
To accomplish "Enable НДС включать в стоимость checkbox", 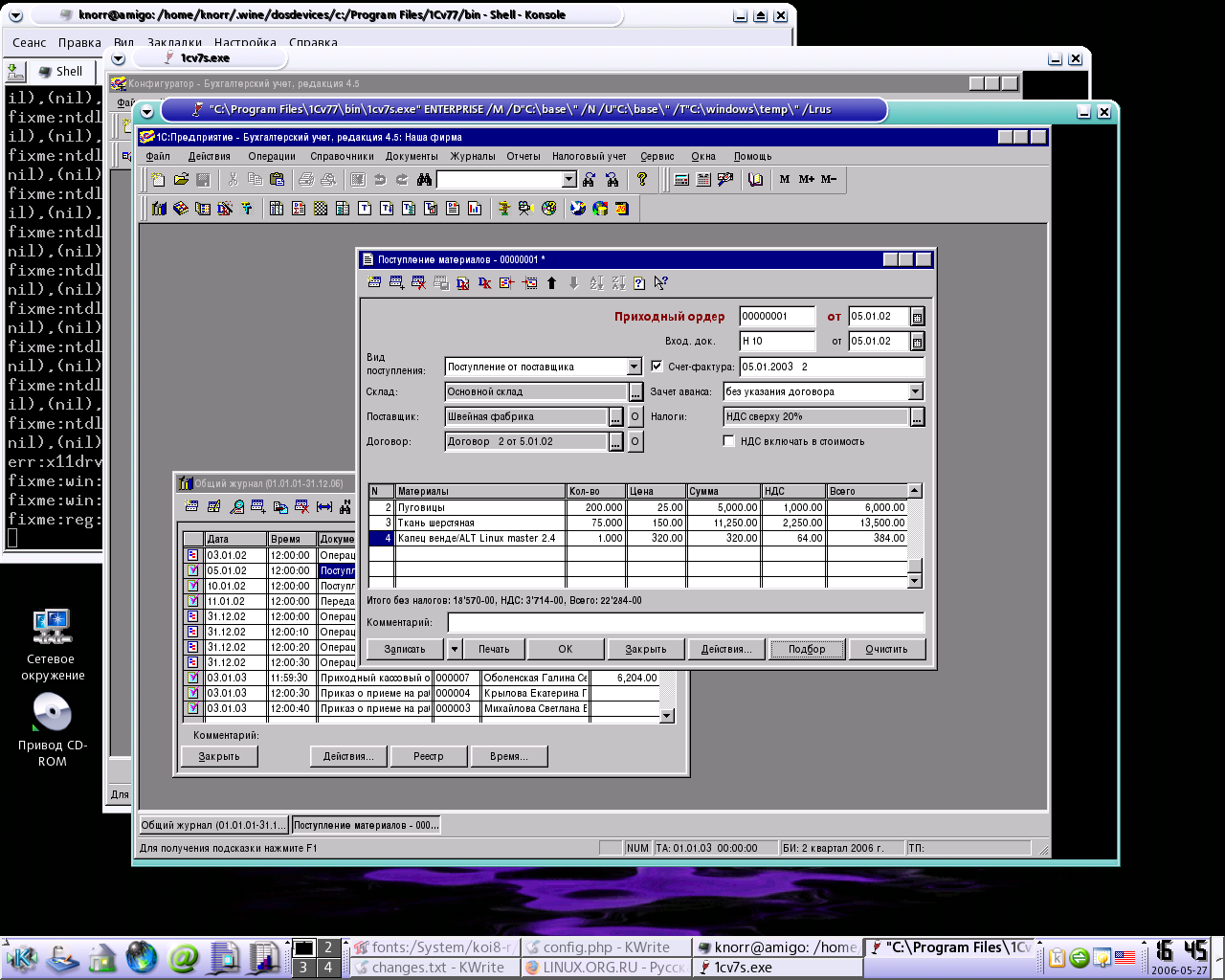I will pyautogui.click(x=728, y=441).
